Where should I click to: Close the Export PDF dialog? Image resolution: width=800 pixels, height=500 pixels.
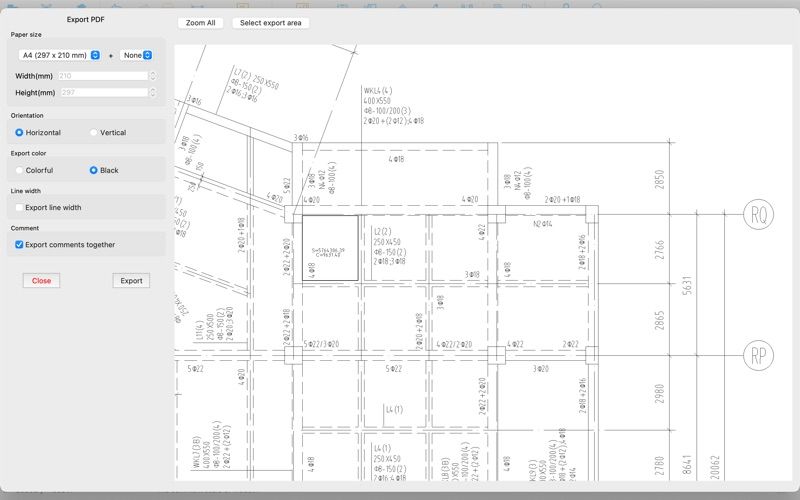[41, 281]
